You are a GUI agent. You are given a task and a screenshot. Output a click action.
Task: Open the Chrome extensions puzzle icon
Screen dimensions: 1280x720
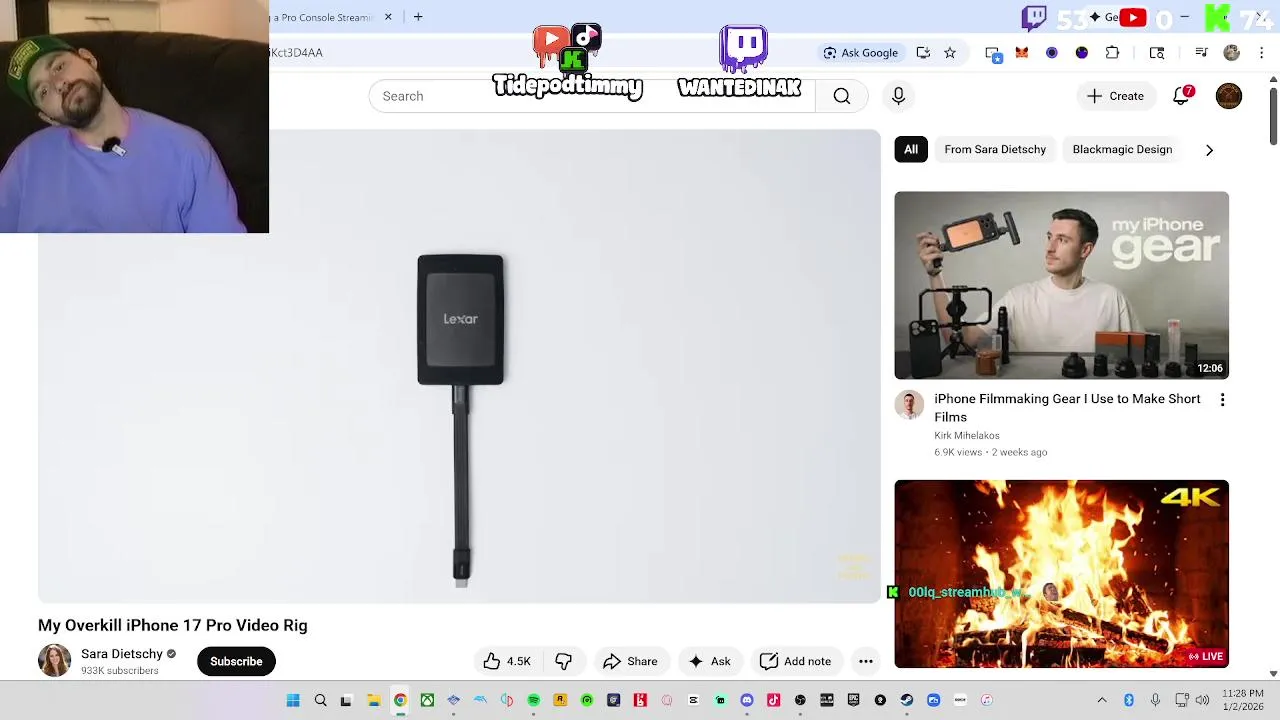(1112, 53)
